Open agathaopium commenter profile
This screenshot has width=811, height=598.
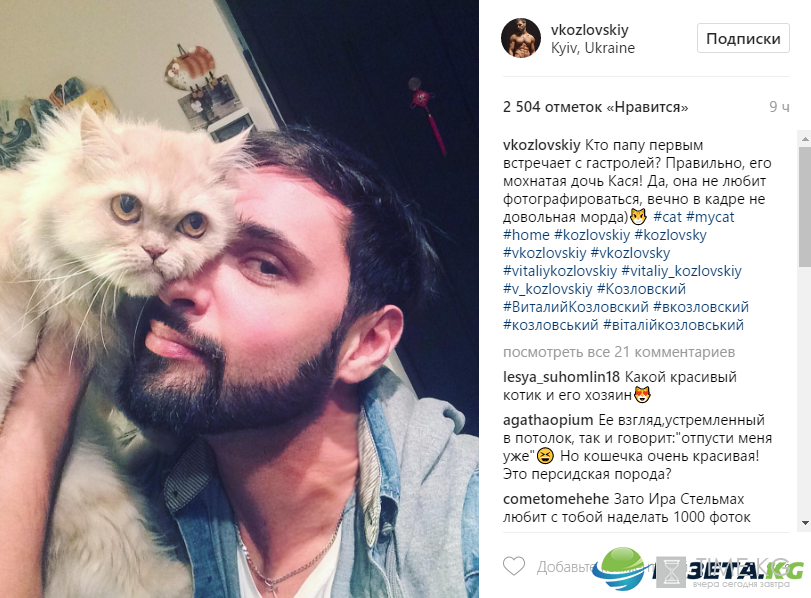[548, 421]
